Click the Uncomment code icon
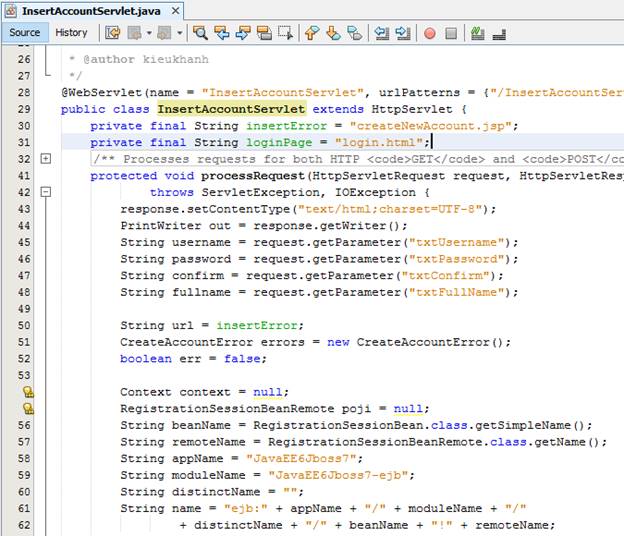The image size is (624, 536). pyautogui.click(x=499, y=35)
